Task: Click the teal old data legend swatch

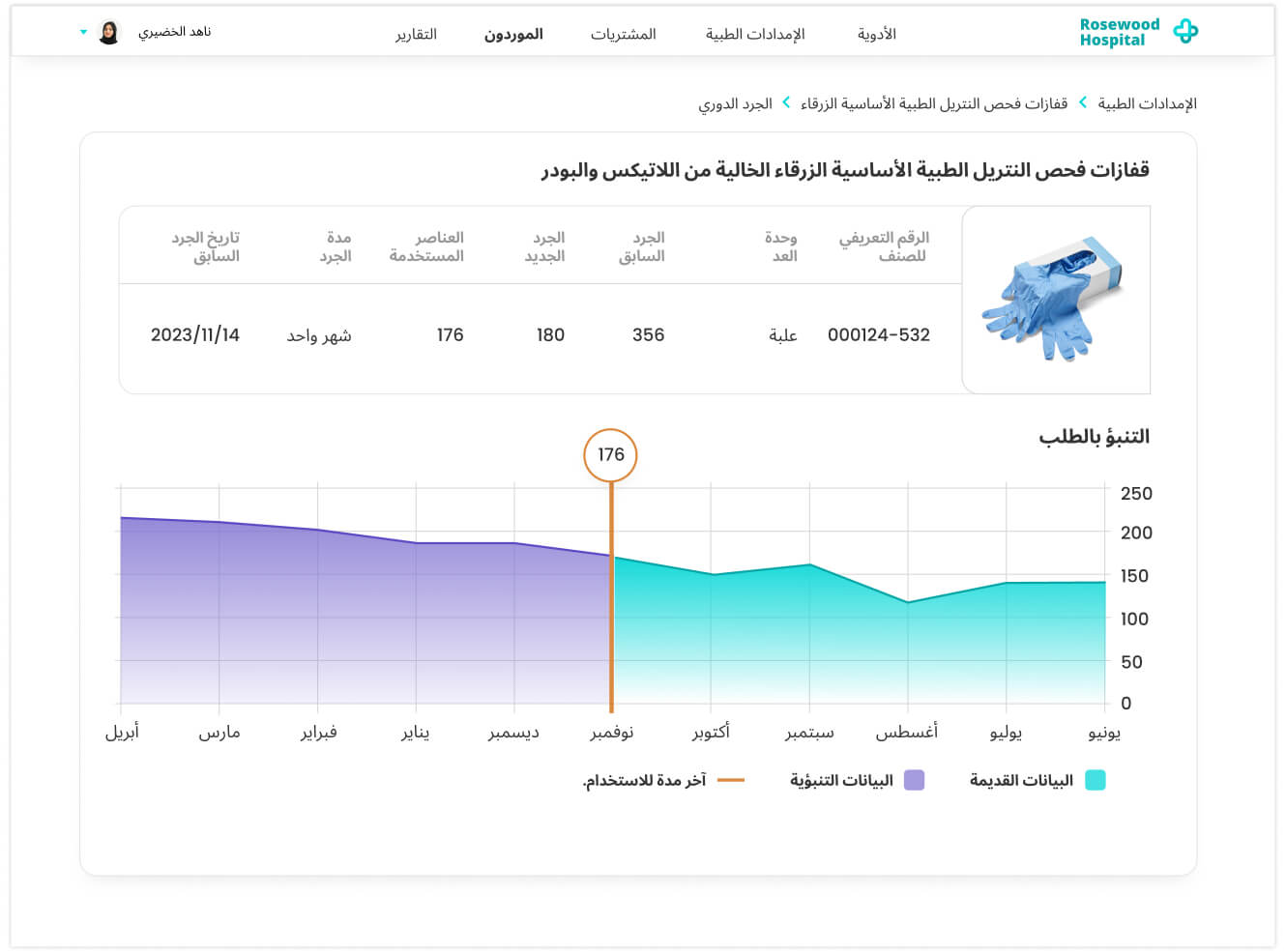Action: pyautogui.click(x=1095, y=780)
